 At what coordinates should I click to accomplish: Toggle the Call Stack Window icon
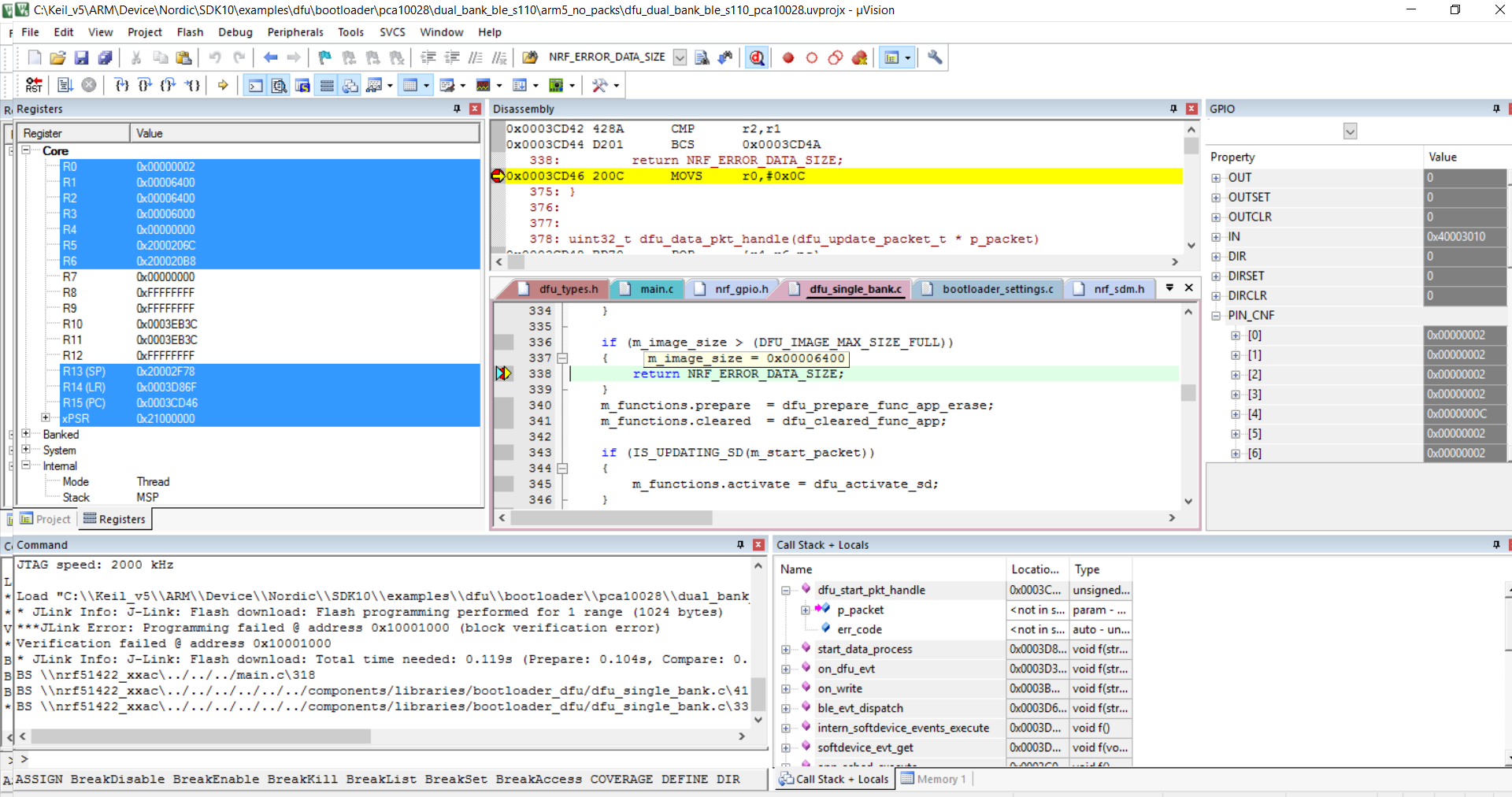[x=350, y=85]
